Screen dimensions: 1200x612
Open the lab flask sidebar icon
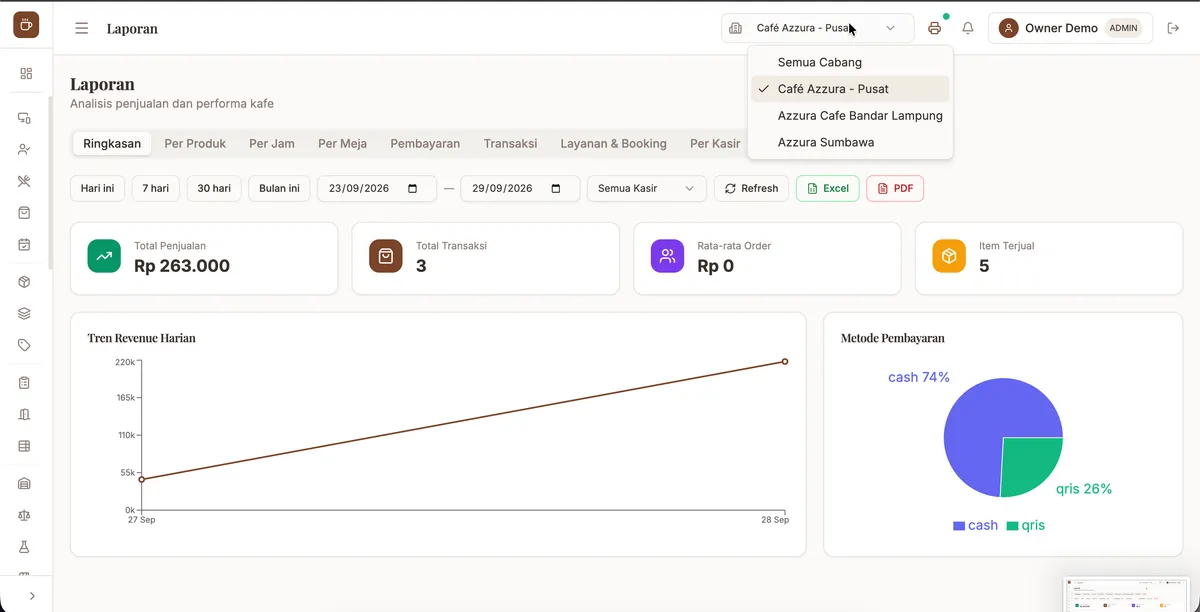click(x=25, y=548)
